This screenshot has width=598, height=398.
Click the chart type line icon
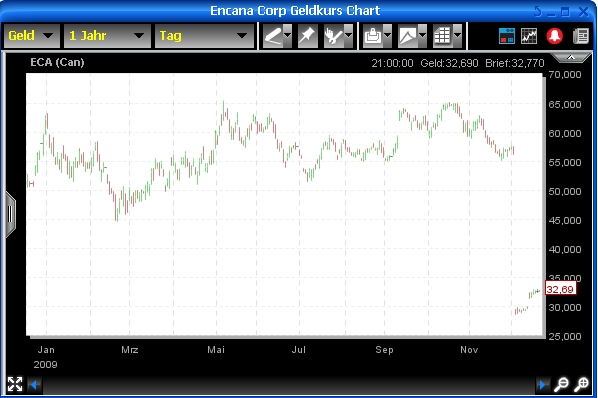click(408, 36)
